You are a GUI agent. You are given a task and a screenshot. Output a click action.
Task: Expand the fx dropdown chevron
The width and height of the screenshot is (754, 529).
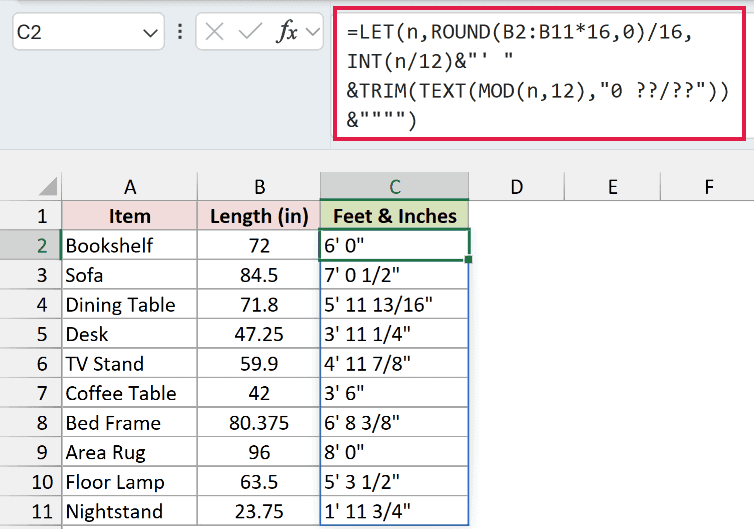313,32
